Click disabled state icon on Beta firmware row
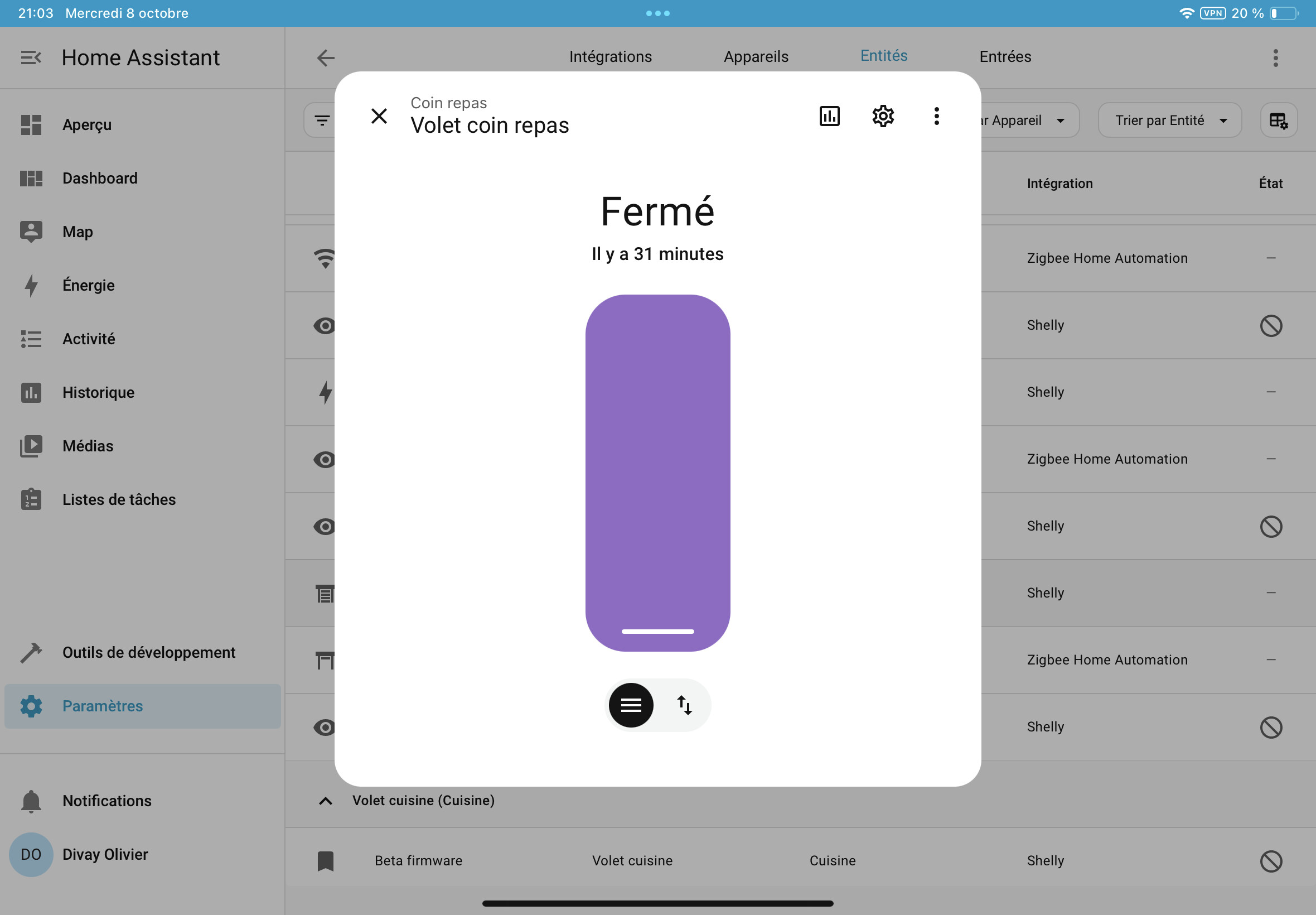The height and width of the screenshot is (915, 1316). coord(1270,860)
